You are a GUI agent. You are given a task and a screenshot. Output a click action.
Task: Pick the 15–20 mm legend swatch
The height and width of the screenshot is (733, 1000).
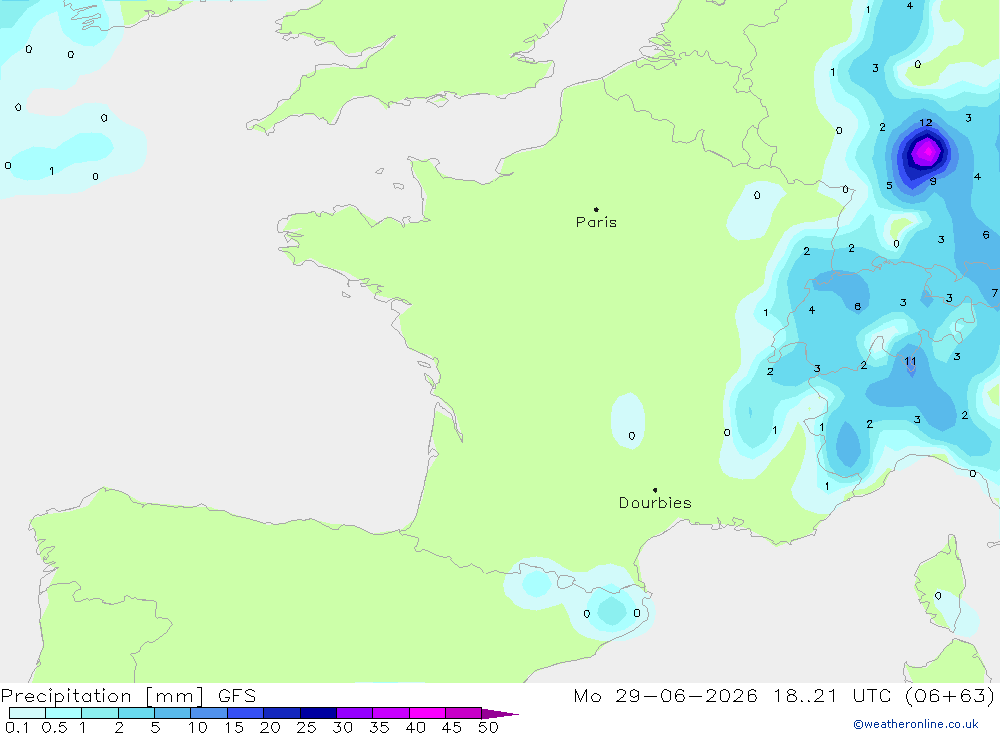click(246, 713)
